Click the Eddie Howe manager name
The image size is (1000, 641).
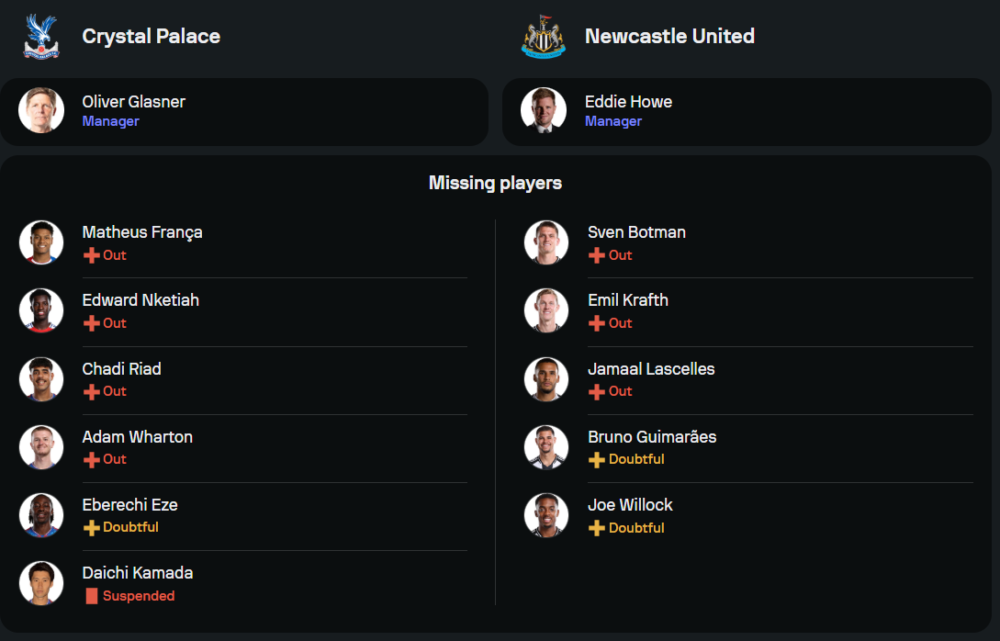click(x=628, y=101)
